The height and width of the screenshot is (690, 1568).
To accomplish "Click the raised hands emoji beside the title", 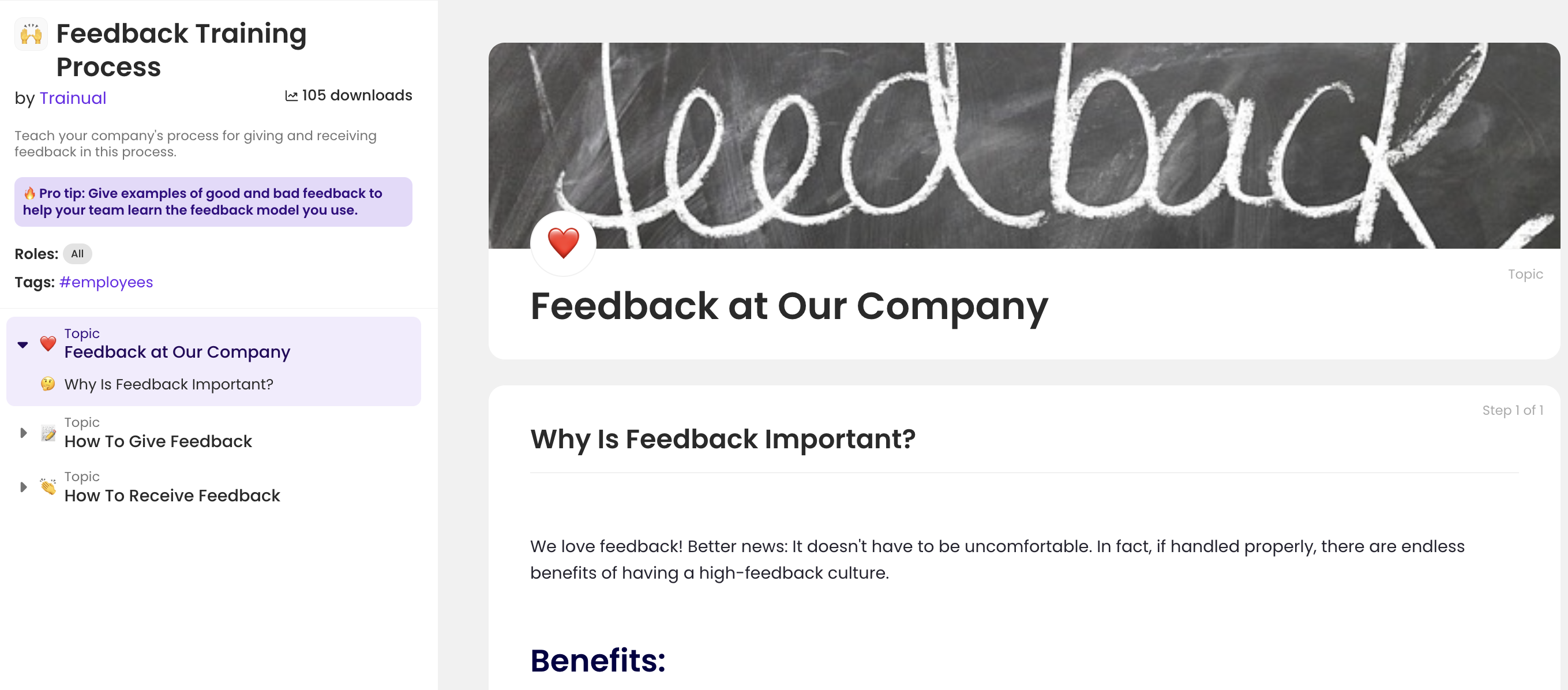I will (31, 34).
